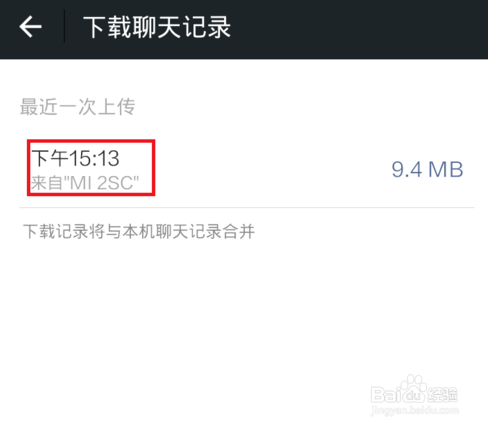Image resolution: width=488 pixels, height=428 pixels.
Task: Click the Bai text of watermark logo
Action: (387, 395)
